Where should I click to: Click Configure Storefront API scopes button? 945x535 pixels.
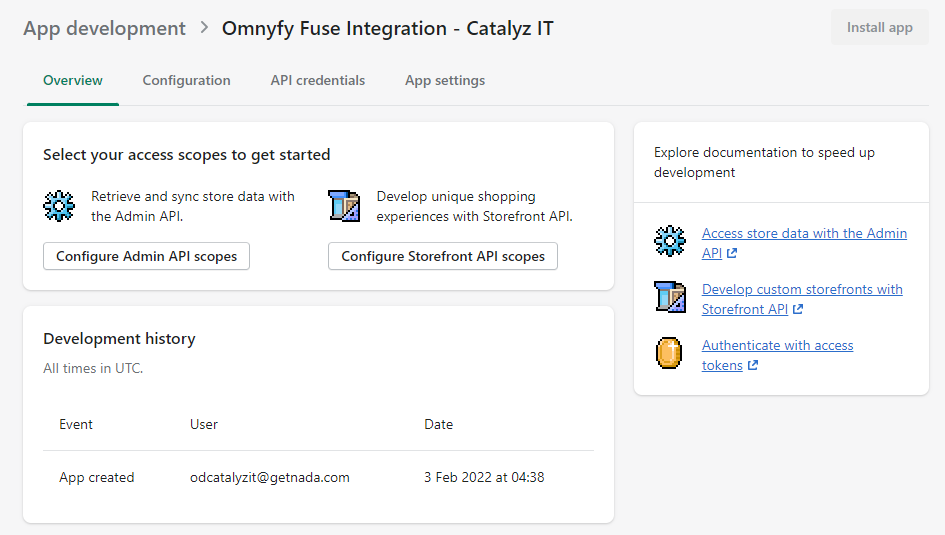point(443,256)
